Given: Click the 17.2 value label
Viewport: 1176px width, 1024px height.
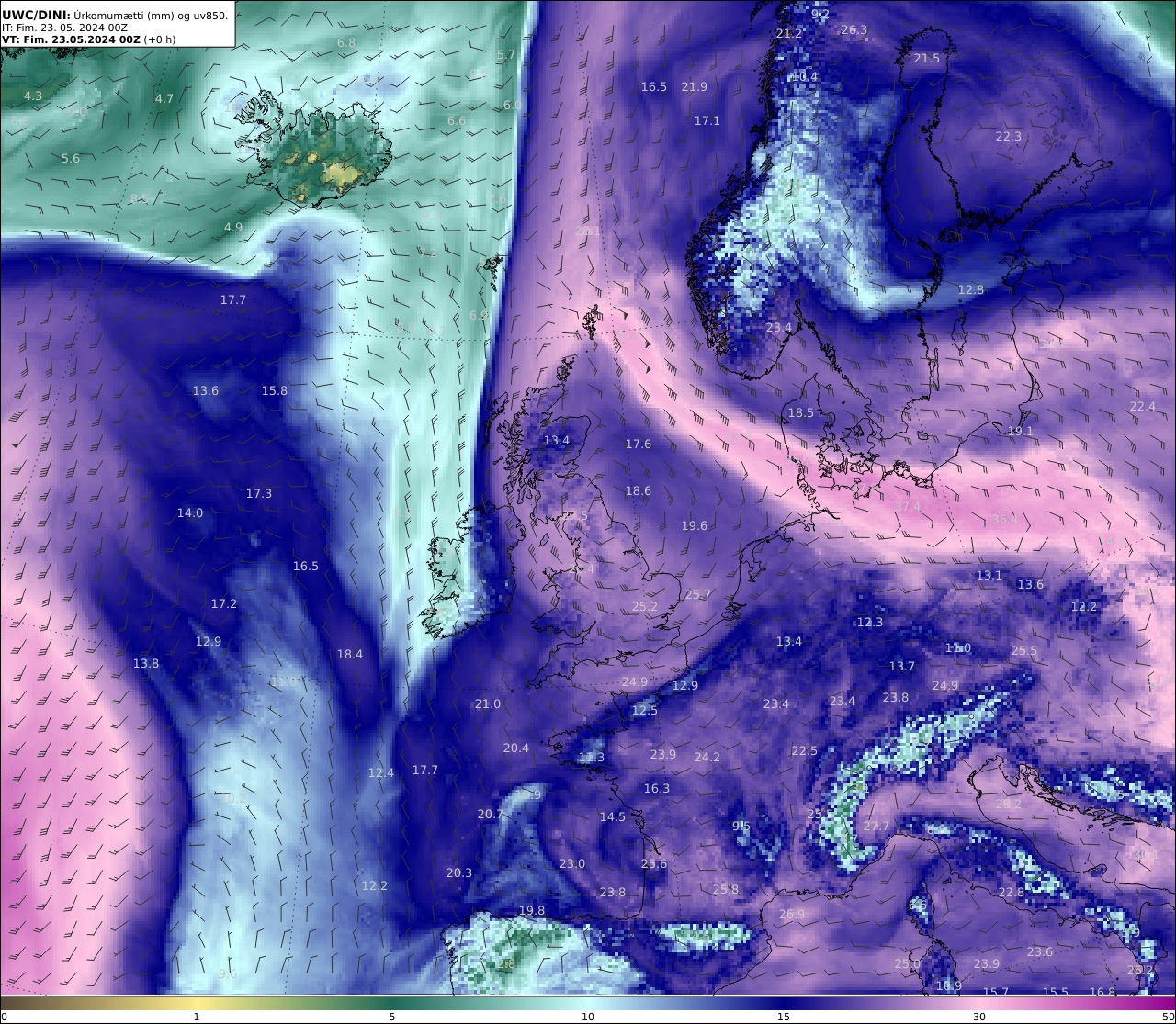Looking at the screenshot, I should [x=224, y=603].
